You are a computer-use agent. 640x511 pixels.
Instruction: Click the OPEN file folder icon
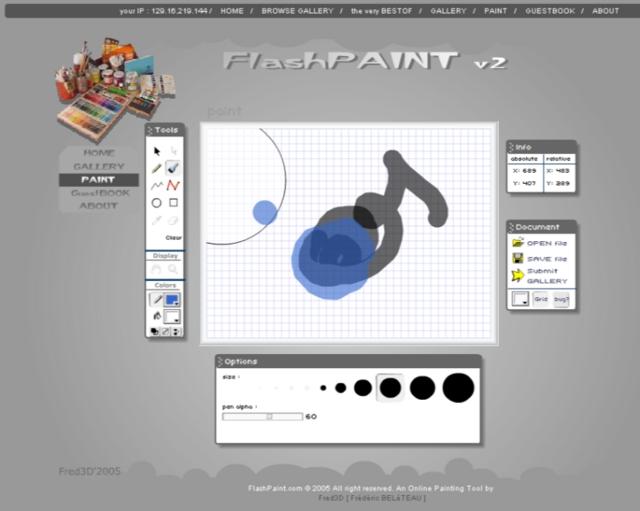tap(518, 242)
